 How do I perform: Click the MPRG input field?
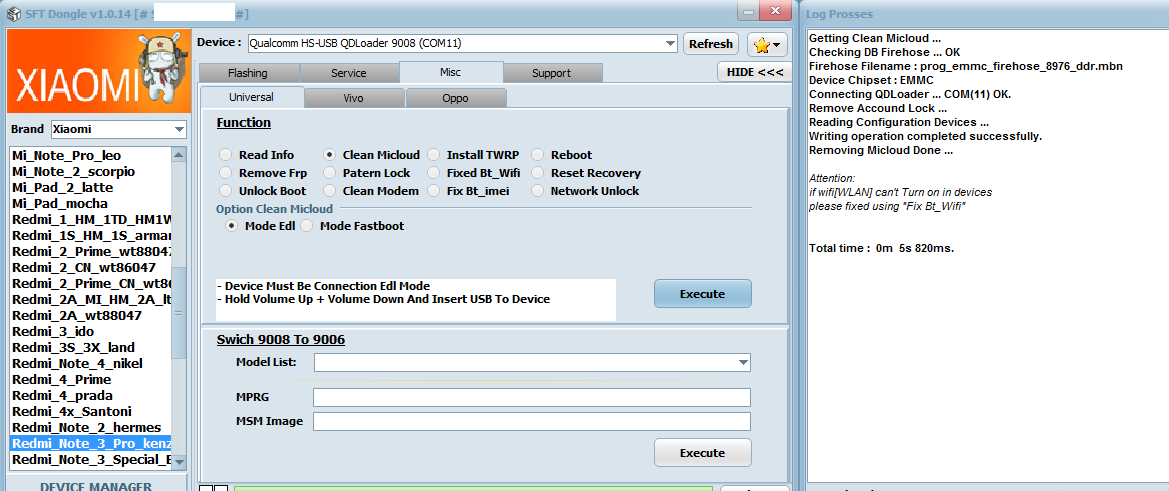(x=532, y=397)
